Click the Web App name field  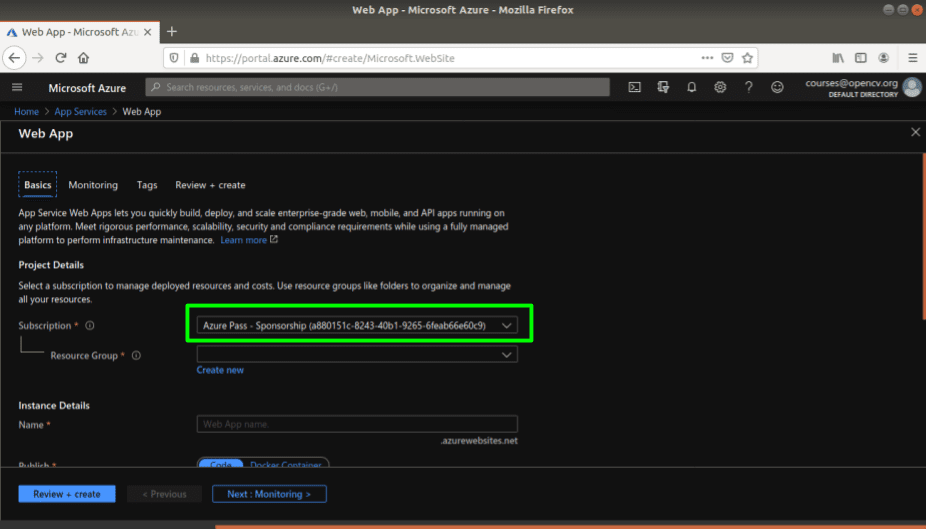(x=357, y=424)
